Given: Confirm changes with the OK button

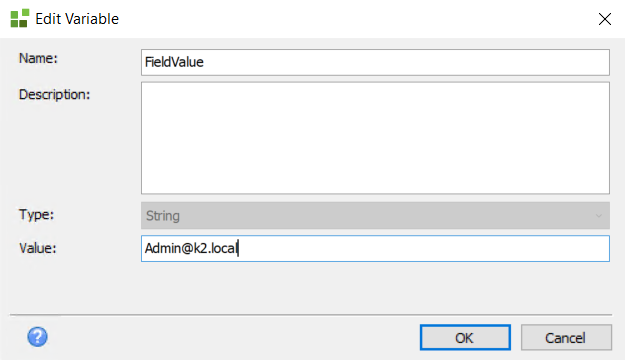Looking at the screenshot, I should pyautogui.click(x=465, y=338).
